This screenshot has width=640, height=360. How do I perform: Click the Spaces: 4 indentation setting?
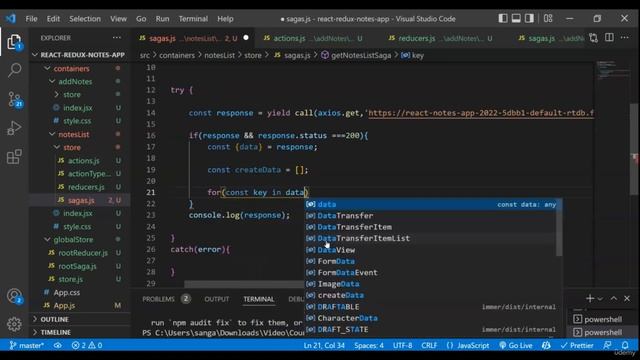(x=369, y=345)
